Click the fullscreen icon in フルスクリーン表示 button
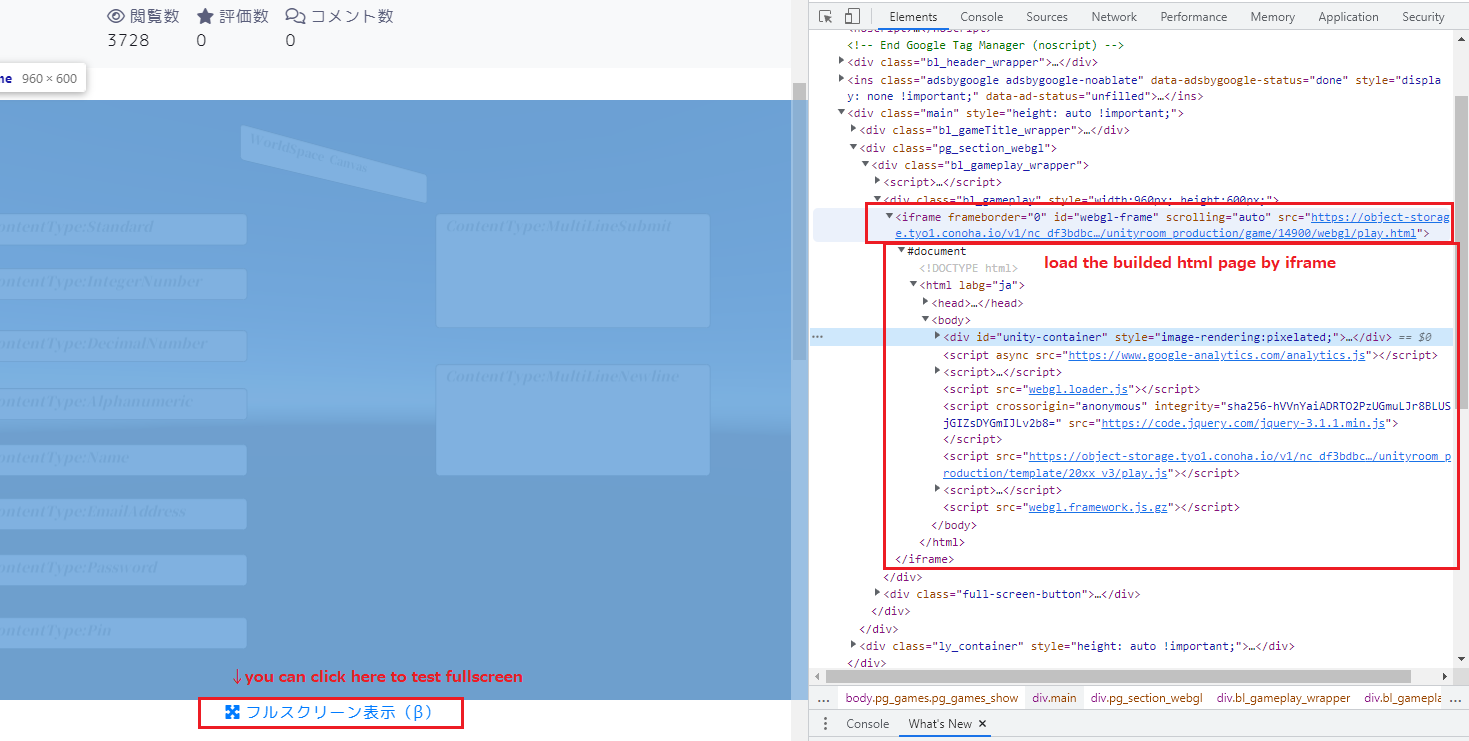This screenshot has height=741, width=1469. (232, 712)
